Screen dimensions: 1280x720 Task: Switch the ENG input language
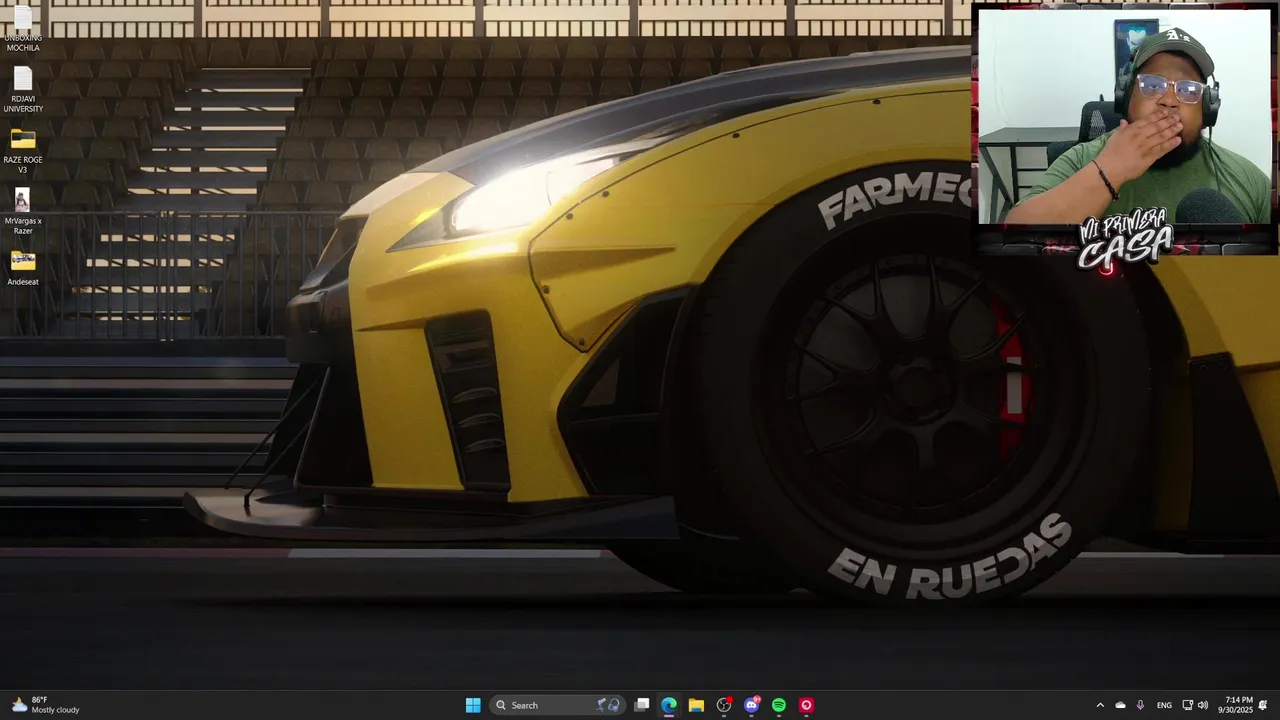[1164, 705]
